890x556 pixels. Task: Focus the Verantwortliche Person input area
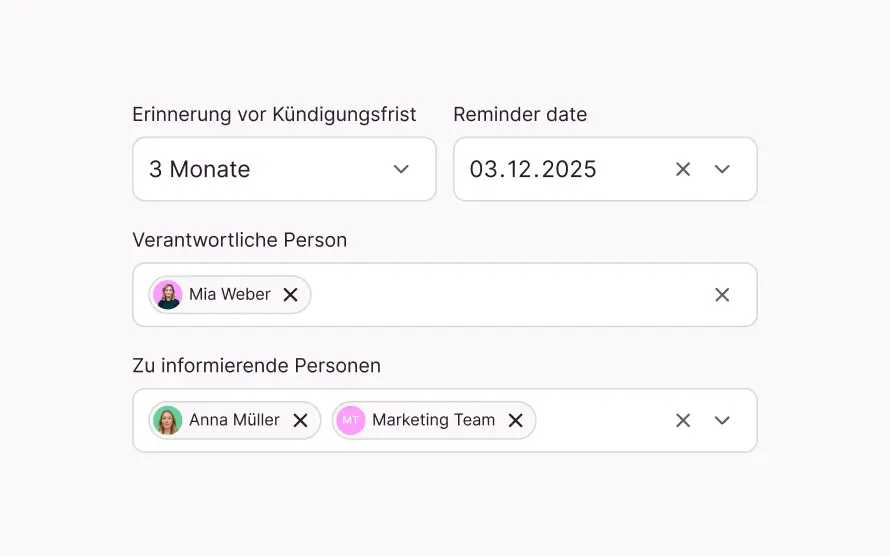pyautogui.click(x=500, y=295)
